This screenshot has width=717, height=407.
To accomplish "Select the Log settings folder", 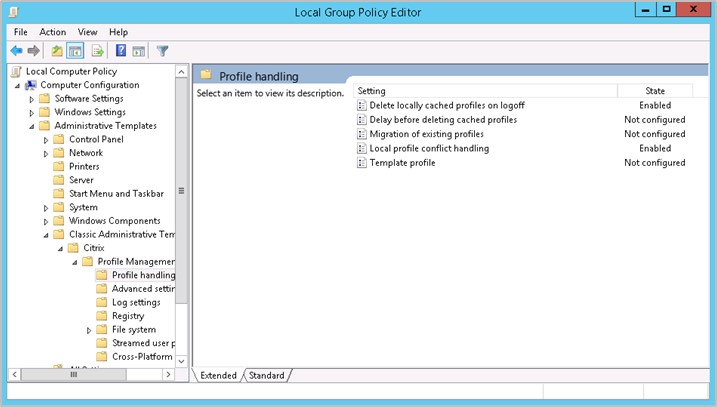I will coord(135,302).
